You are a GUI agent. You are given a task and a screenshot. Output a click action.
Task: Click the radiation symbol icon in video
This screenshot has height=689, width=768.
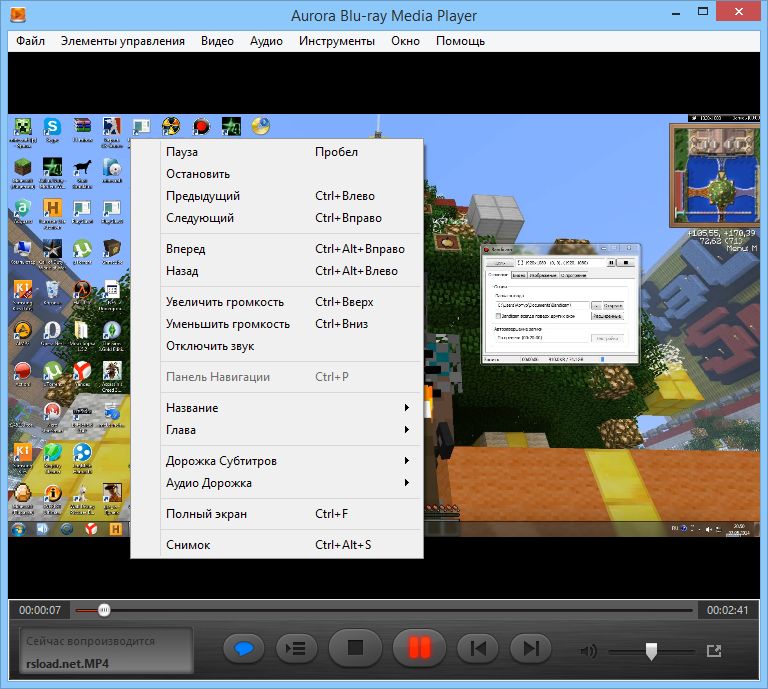(x=171, y=126)
